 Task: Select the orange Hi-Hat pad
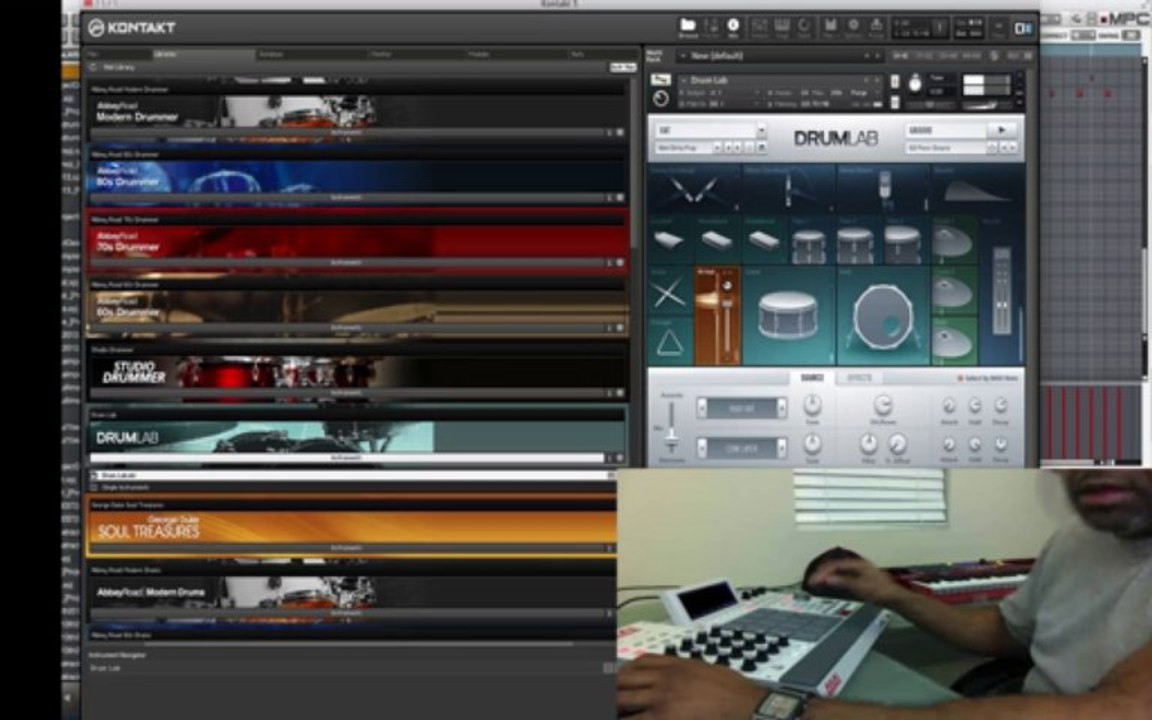tap(718, 316)
